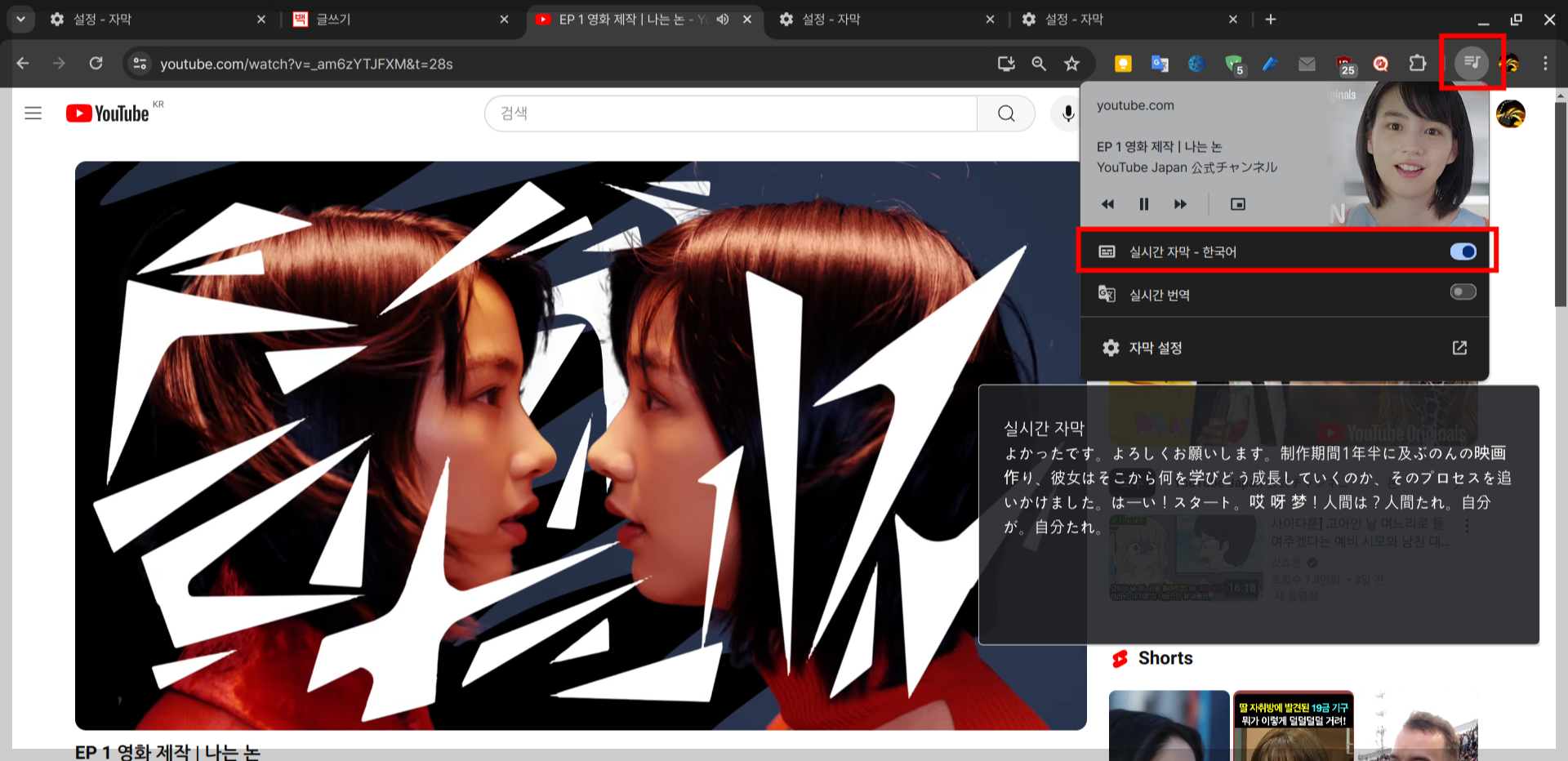This screenshot has width=1568, height=761.
Task: Enter picture-in-picture from media popup
Action: pyautogui.click(x=1238, y=204)
